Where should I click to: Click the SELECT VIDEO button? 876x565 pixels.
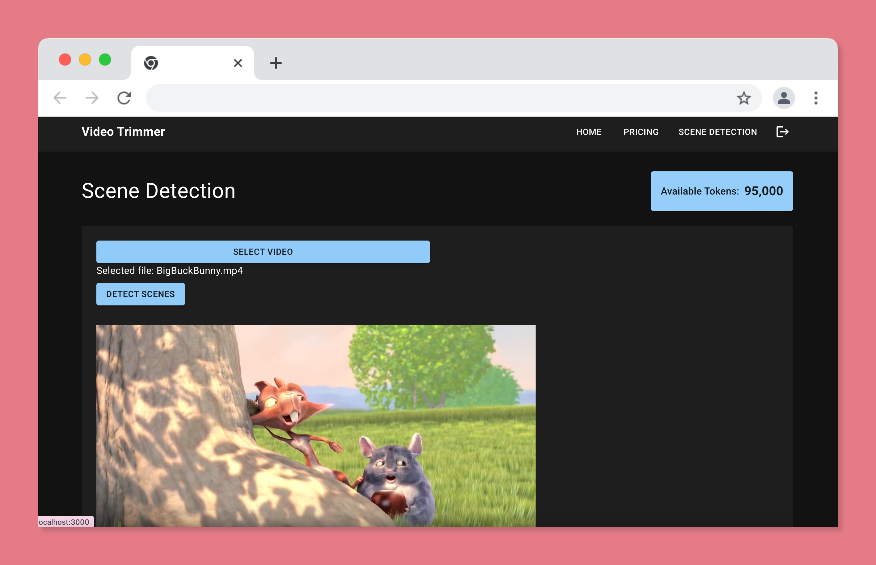[x=263, y=251]
